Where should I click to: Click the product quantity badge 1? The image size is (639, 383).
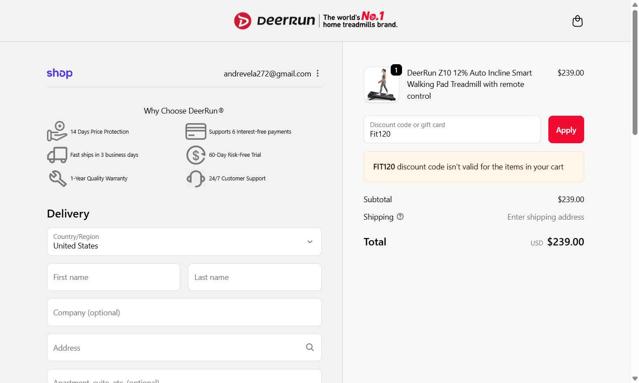click(396, 70)
